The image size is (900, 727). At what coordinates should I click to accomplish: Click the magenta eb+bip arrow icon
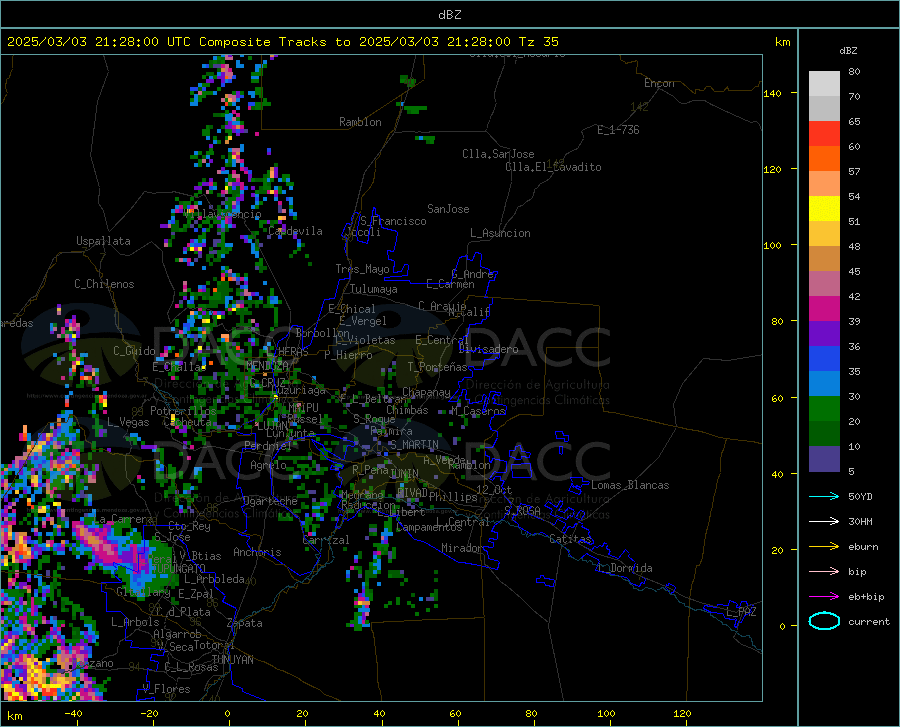pos(824,597)
